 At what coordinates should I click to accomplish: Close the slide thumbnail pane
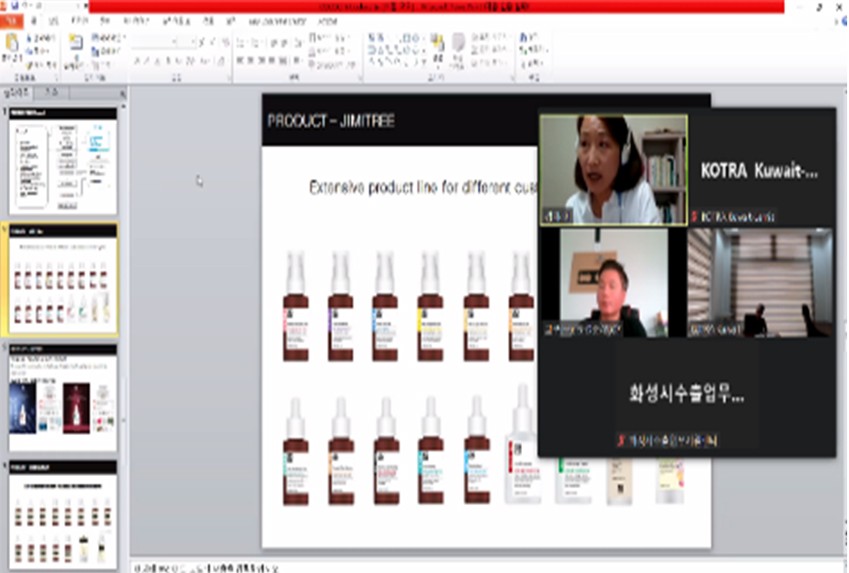coord(123,94)
